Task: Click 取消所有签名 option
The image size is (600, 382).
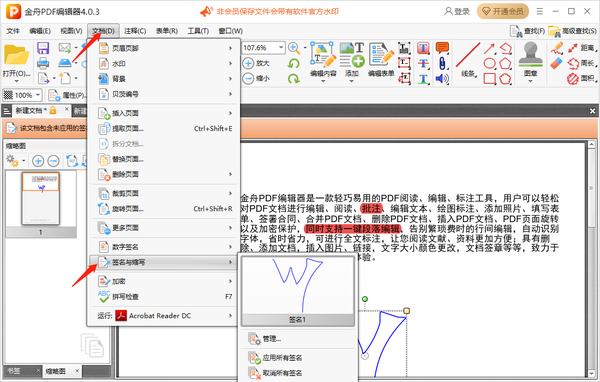Action: point(297,373)
